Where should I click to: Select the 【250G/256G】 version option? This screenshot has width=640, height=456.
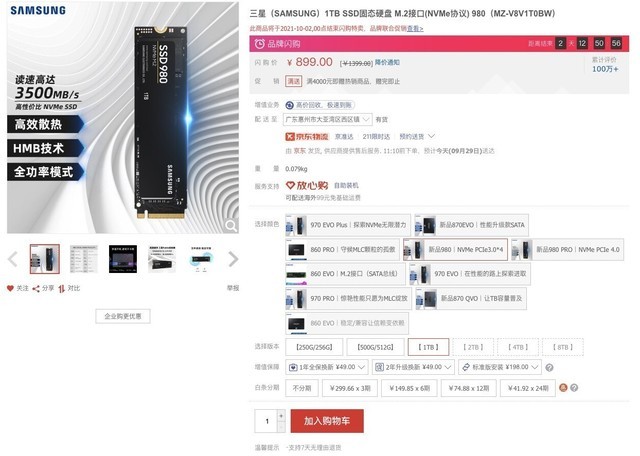click(314, 347)
